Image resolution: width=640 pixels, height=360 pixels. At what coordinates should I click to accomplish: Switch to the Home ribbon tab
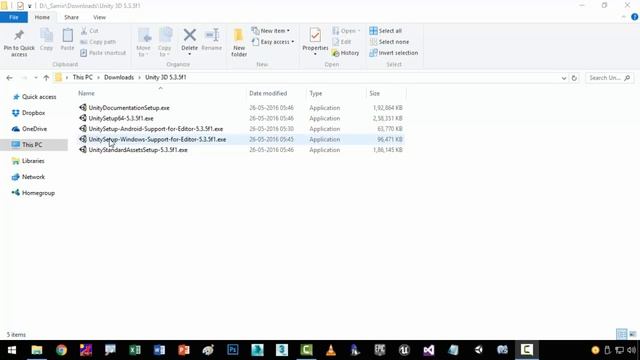coord(42,18)
